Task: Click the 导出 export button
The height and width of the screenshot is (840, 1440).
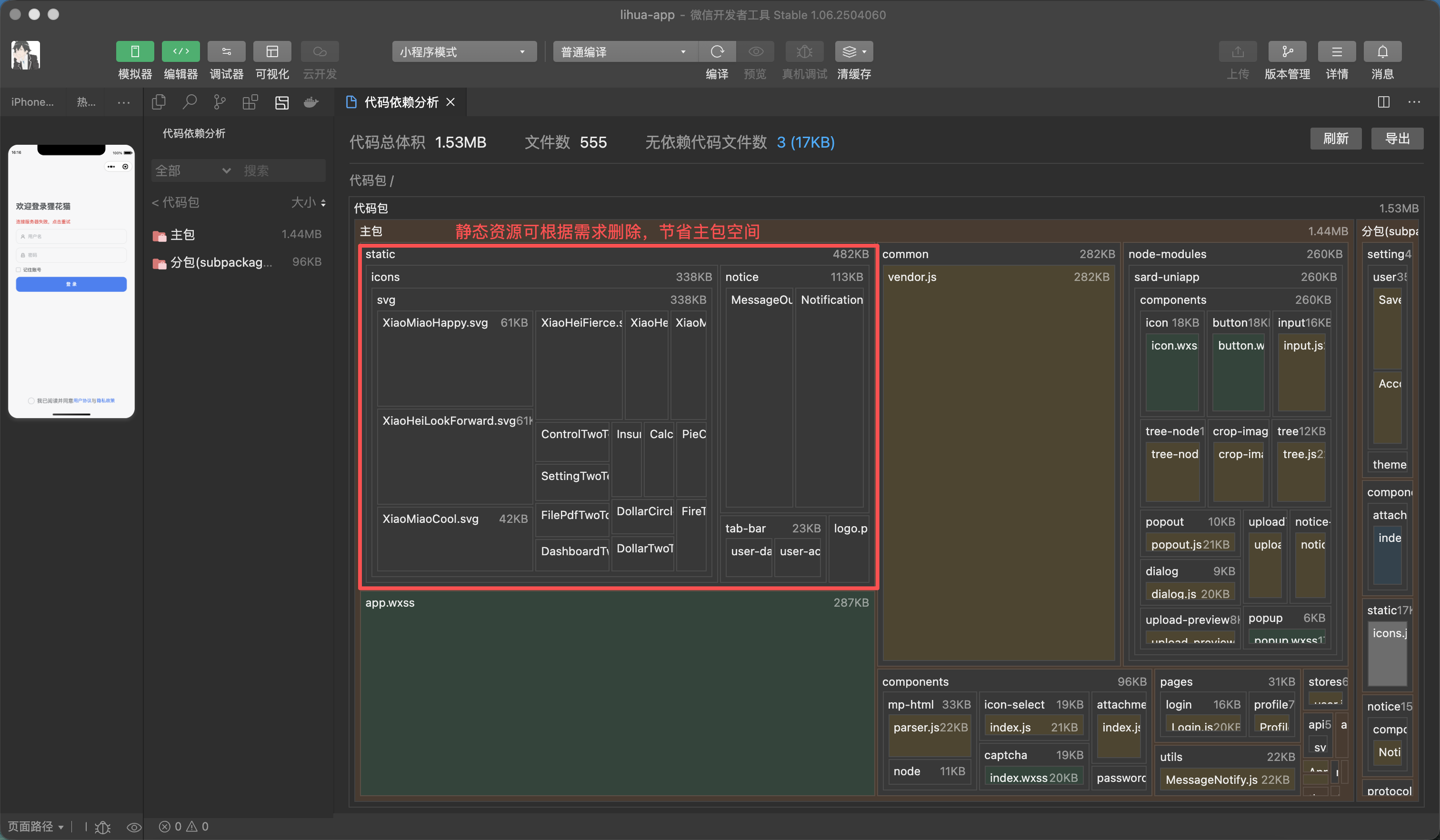Action: pos(1397,138)
